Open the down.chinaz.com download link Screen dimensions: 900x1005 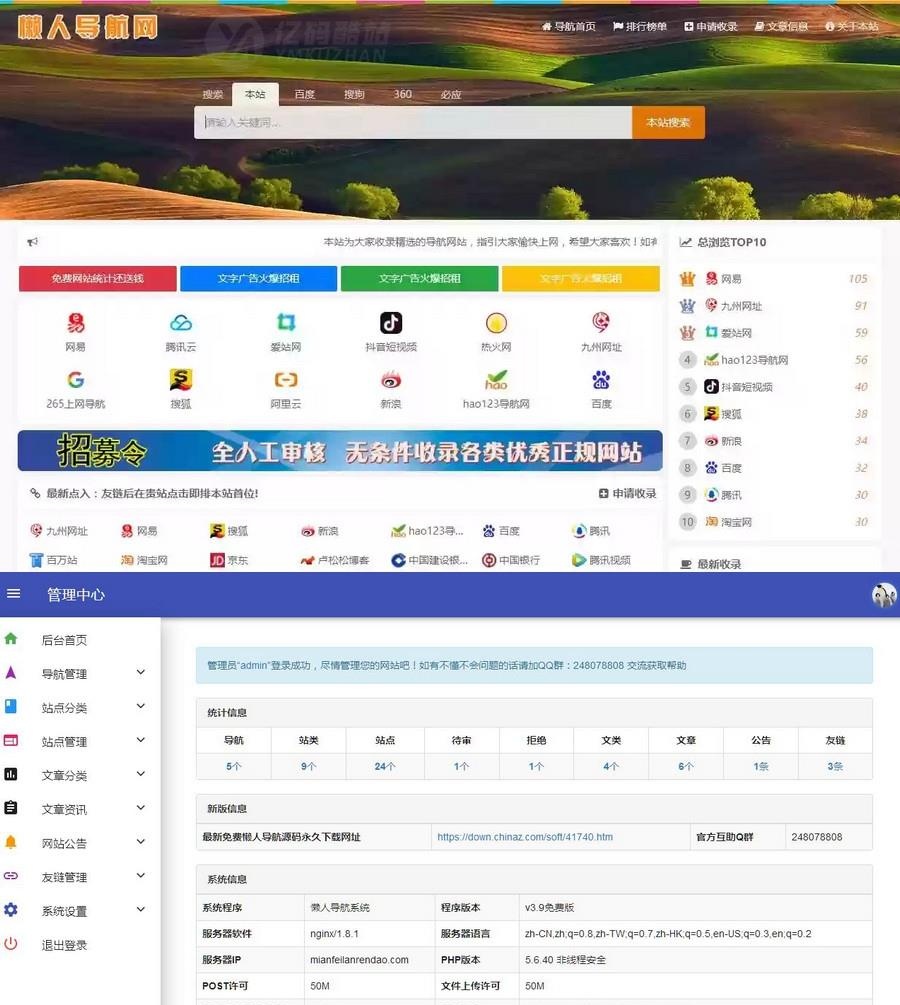pos(525,836)
